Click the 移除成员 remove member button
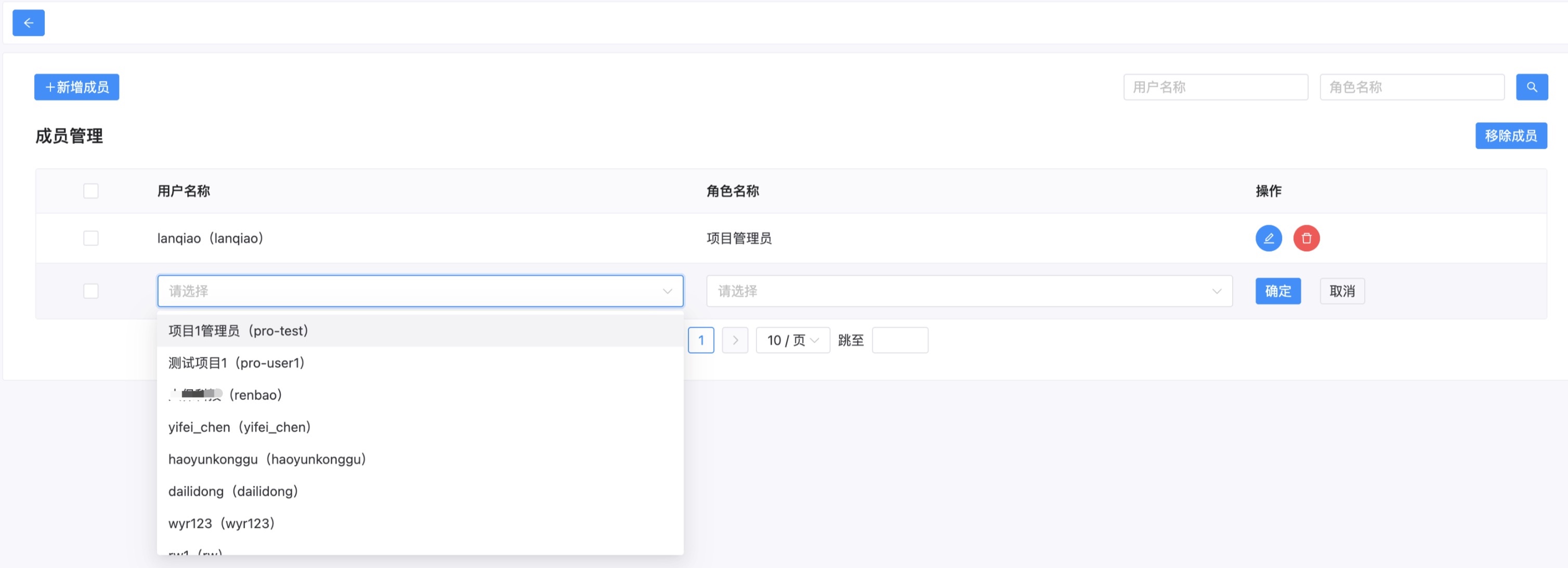The width and height of the screenshot is (1568, 568). 1510,136
